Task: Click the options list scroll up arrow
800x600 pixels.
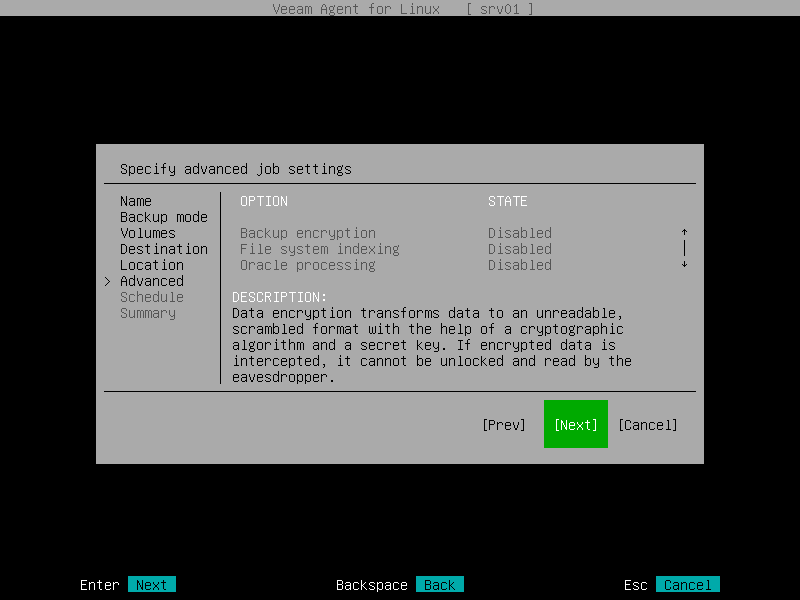Action: 684,232
